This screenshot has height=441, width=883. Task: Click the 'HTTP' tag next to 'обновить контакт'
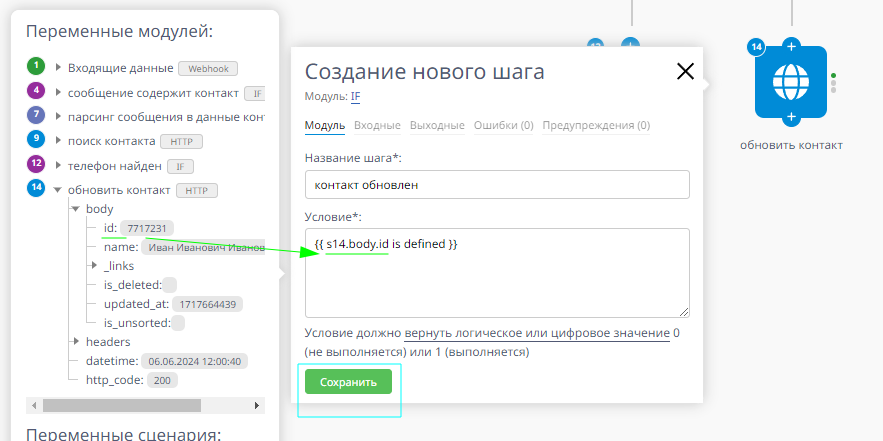pos(197,190)
